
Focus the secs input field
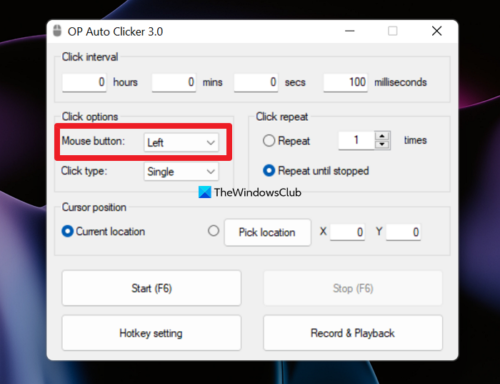click(256, 82)
